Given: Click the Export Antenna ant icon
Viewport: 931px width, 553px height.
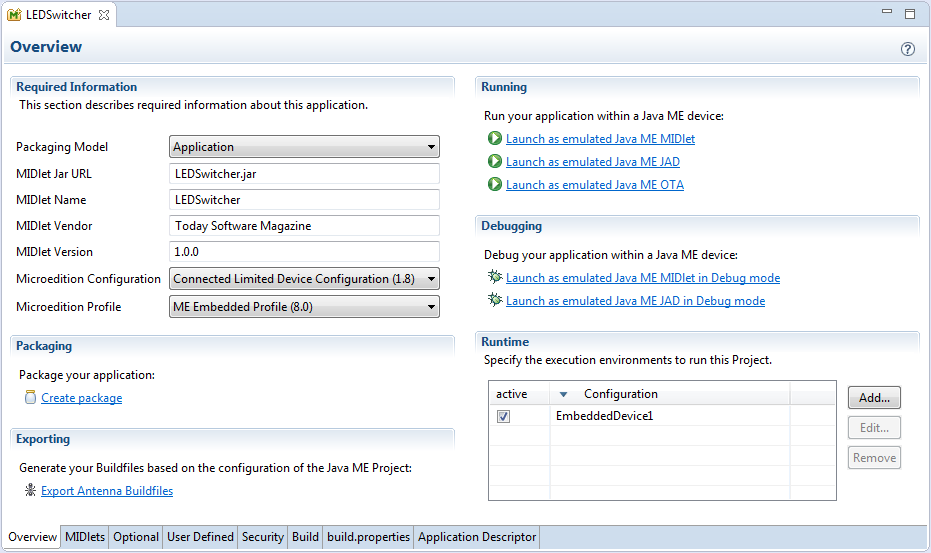Looking at the screenshot, I should pos(30,491).
